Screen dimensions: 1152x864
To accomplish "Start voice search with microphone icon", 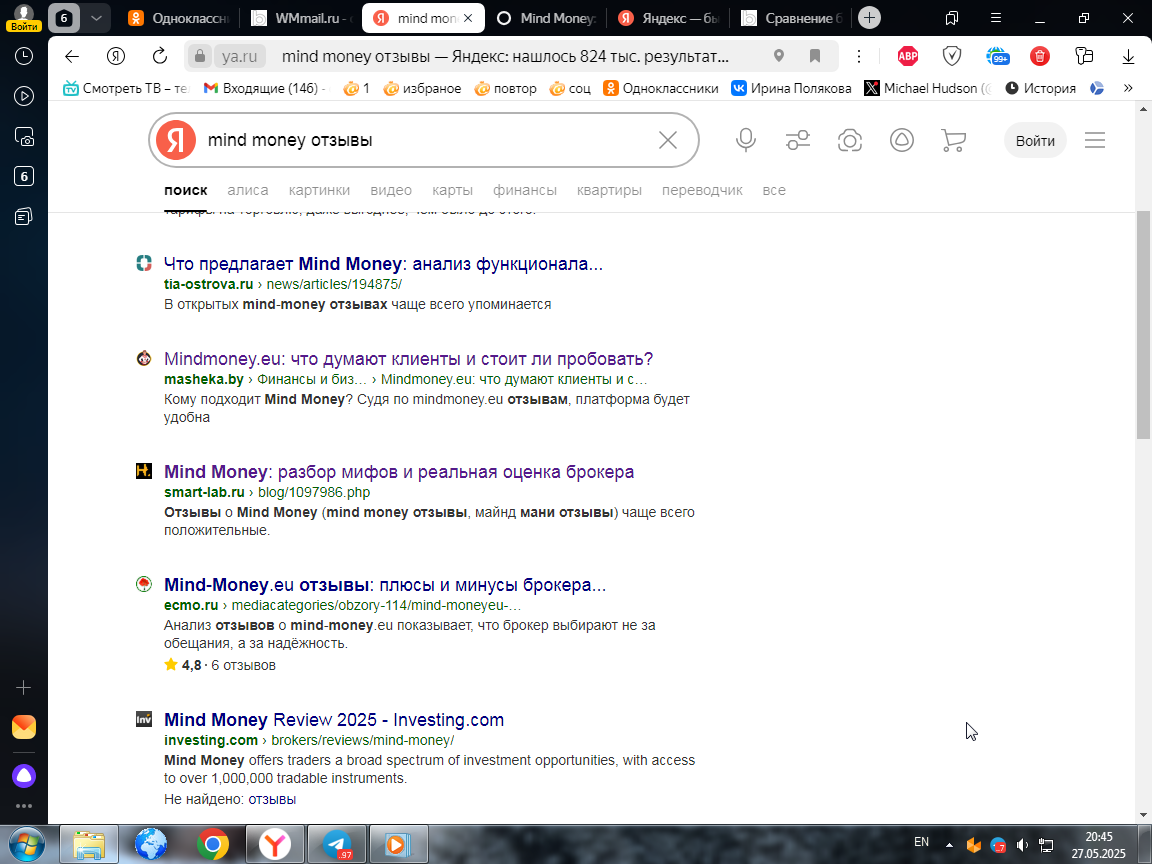I will click(x=746, y=140).
